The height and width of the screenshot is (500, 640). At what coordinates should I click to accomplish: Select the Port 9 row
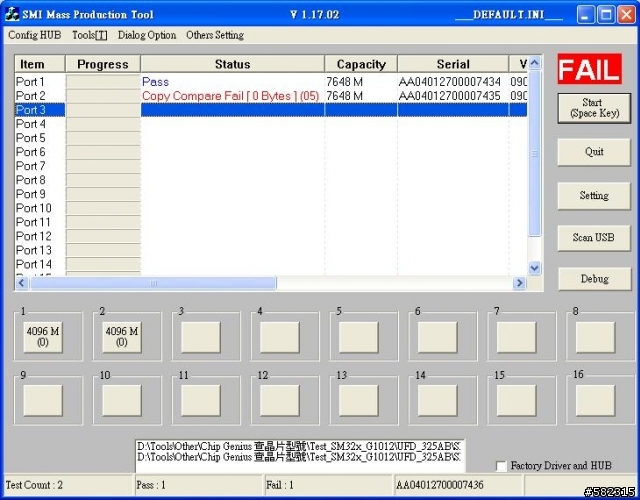coord(271,194)
